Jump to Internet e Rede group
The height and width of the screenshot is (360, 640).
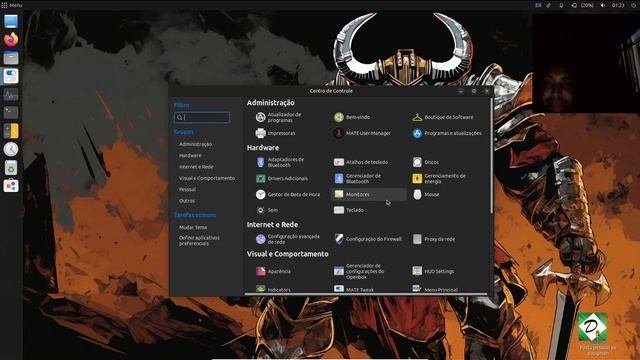pos(196,167)
